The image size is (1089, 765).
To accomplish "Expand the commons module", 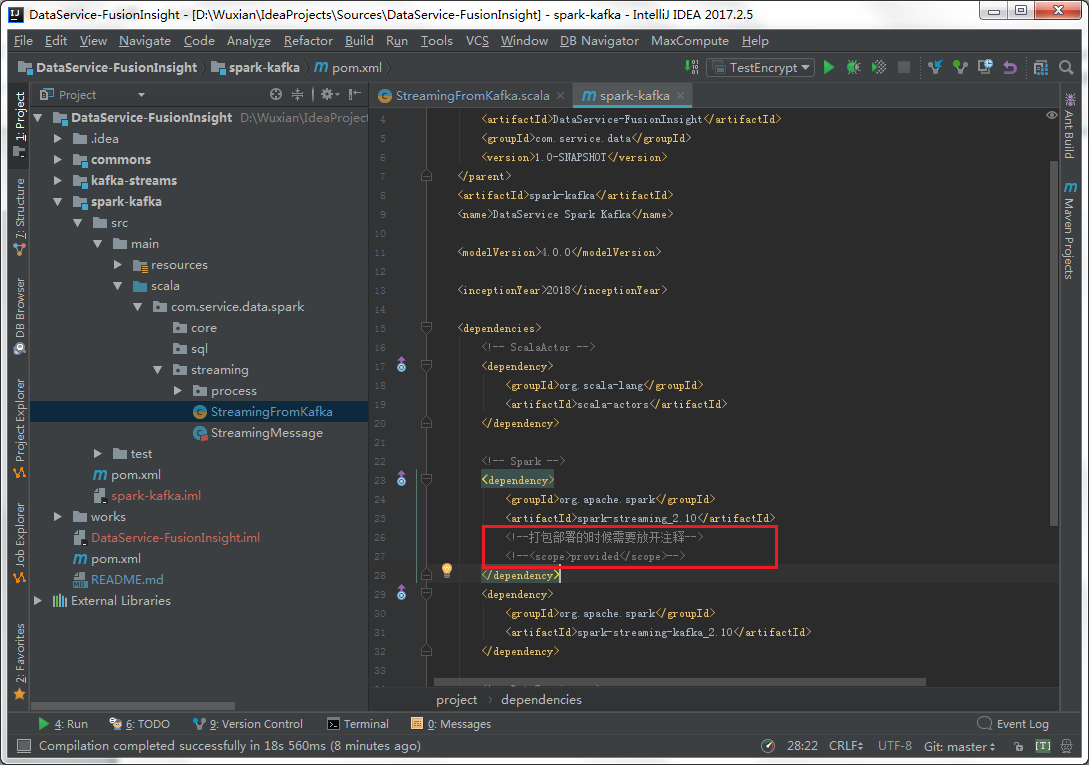I will (58, 159).
